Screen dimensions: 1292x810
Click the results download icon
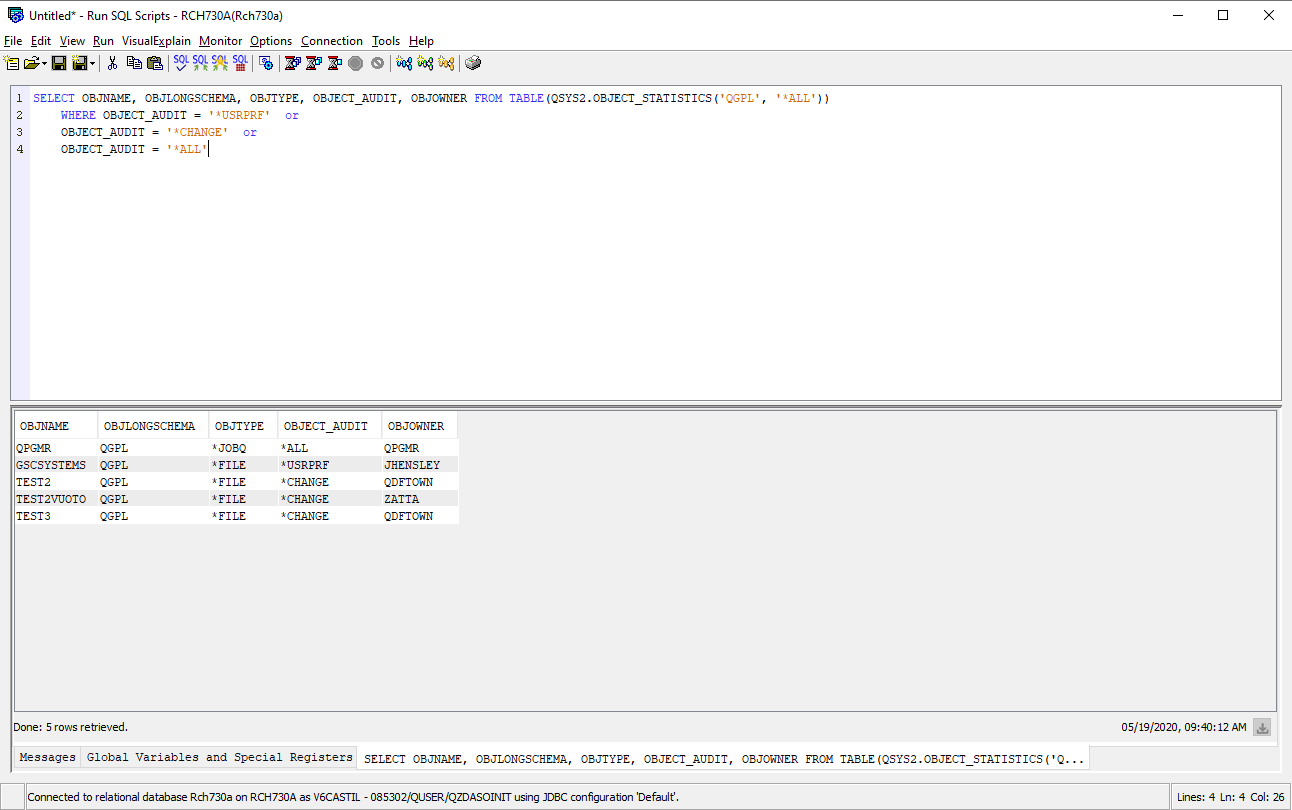click(x=1263, y=728)
